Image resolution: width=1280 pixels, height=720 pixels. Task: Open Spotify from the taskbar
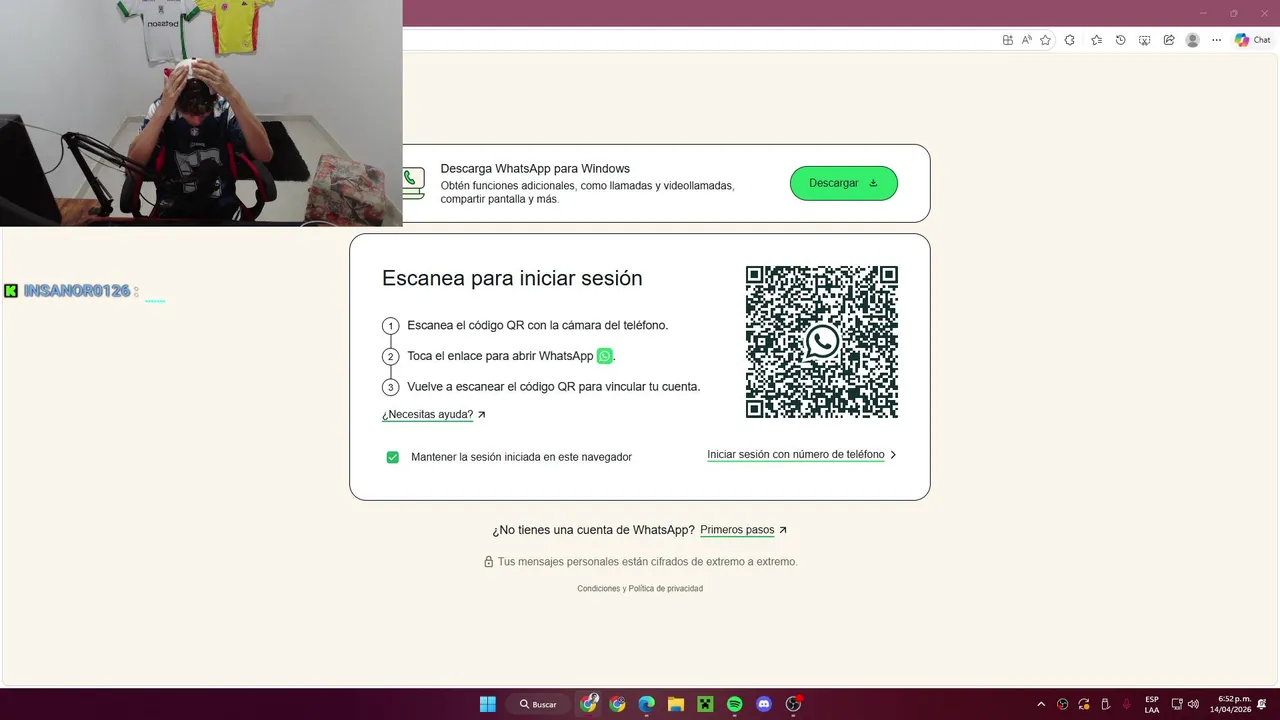734,704
